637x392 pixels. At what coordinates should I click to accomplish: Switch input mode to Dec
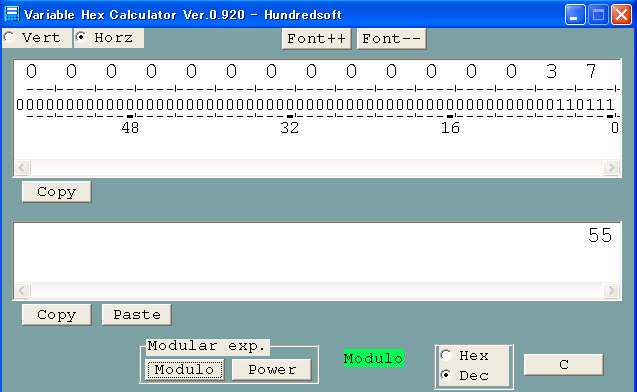[464, 375]
